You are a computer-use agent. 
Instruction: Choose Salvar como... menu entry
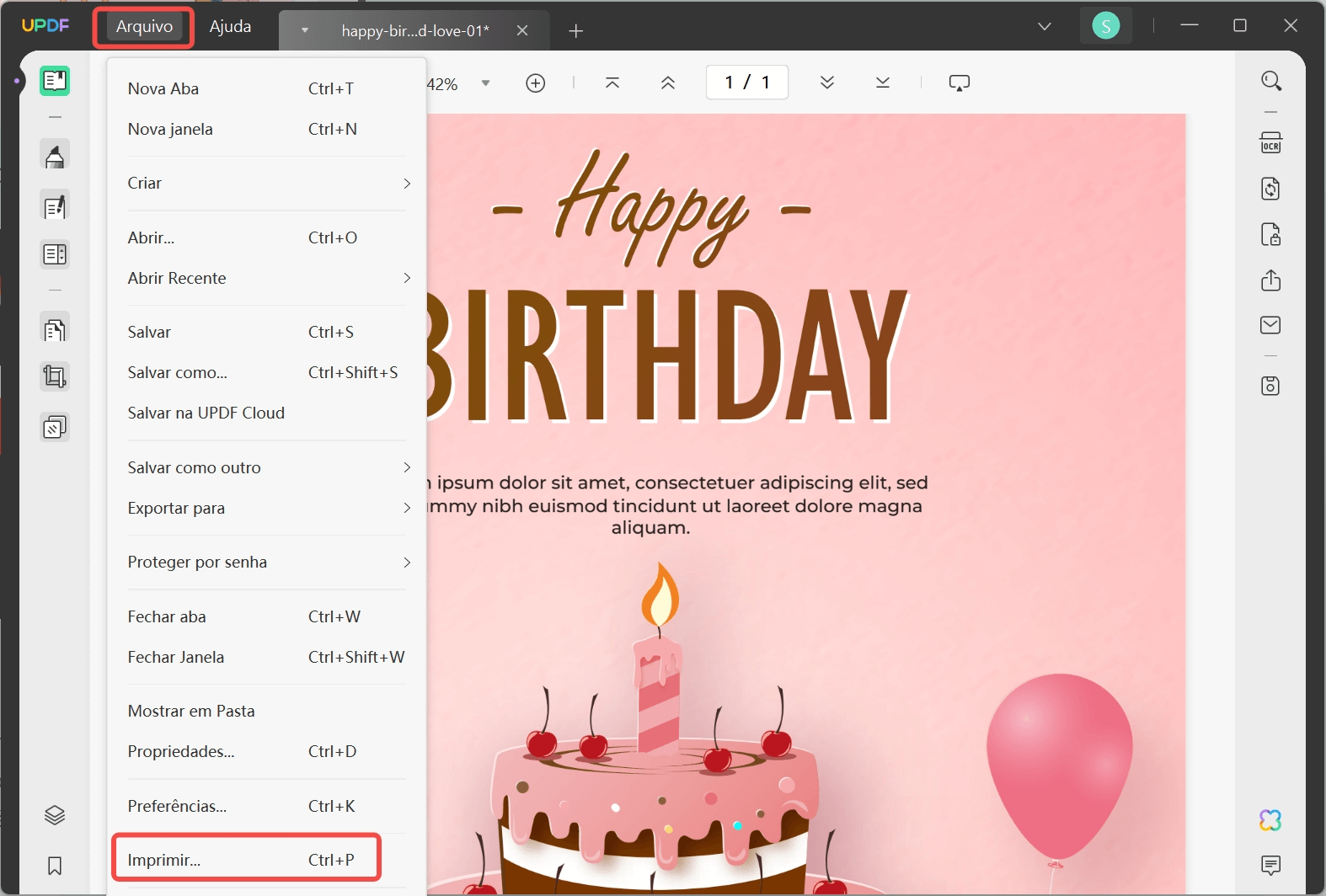267,372
